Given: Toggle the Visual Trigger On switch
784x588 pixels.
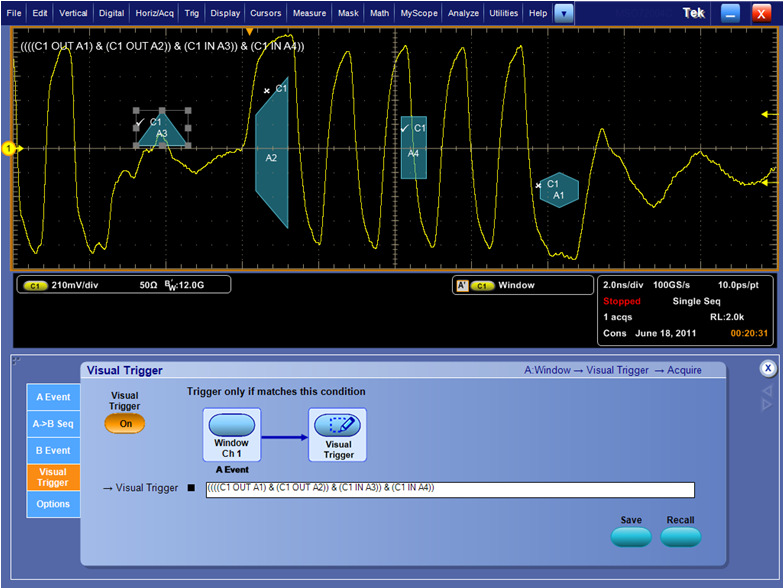Looking at the screenshot, I should click(x=125, y=423).
